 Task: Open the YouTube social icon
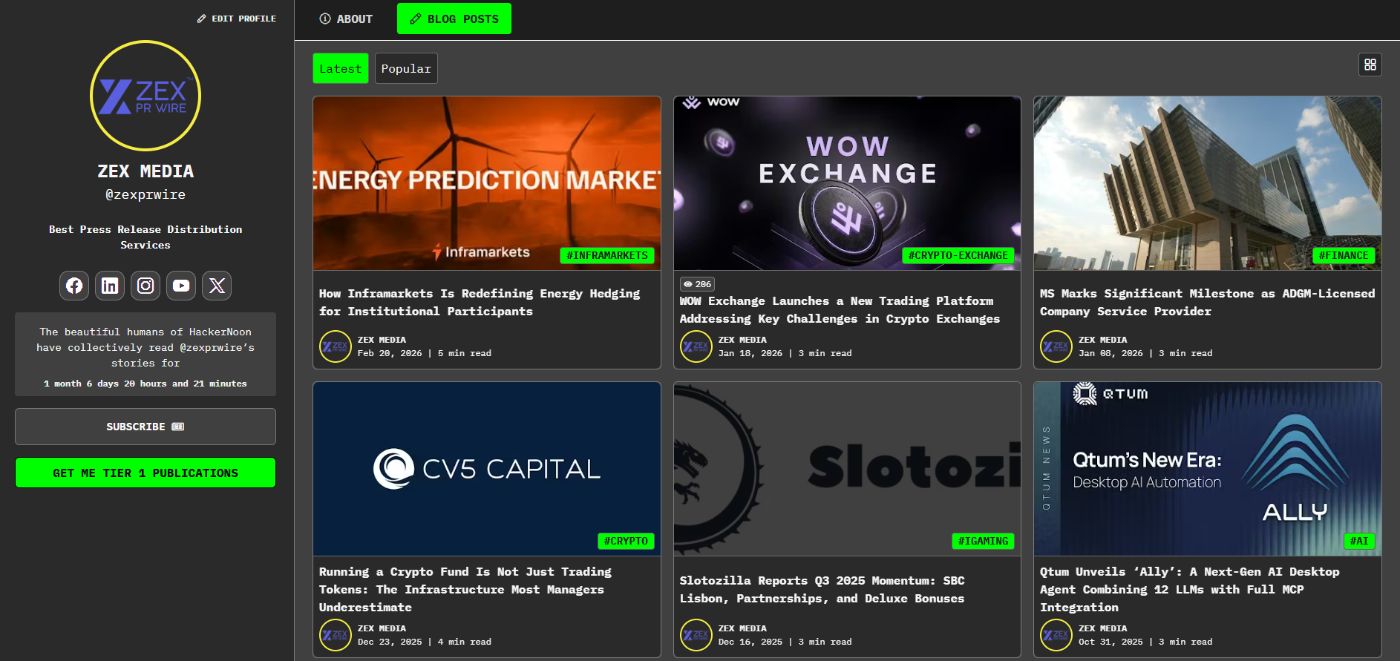click(181, 286)
